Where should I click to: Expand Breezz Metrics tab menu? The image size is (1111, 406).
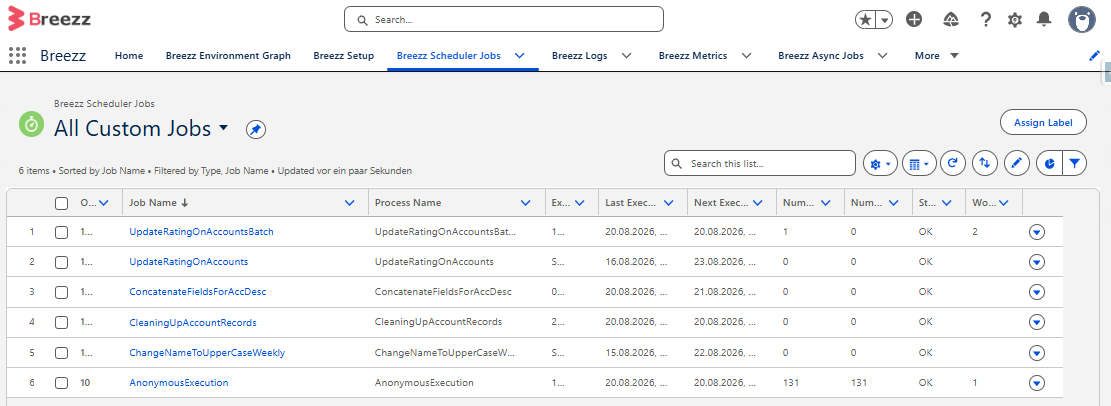click(x=746, y=55)
